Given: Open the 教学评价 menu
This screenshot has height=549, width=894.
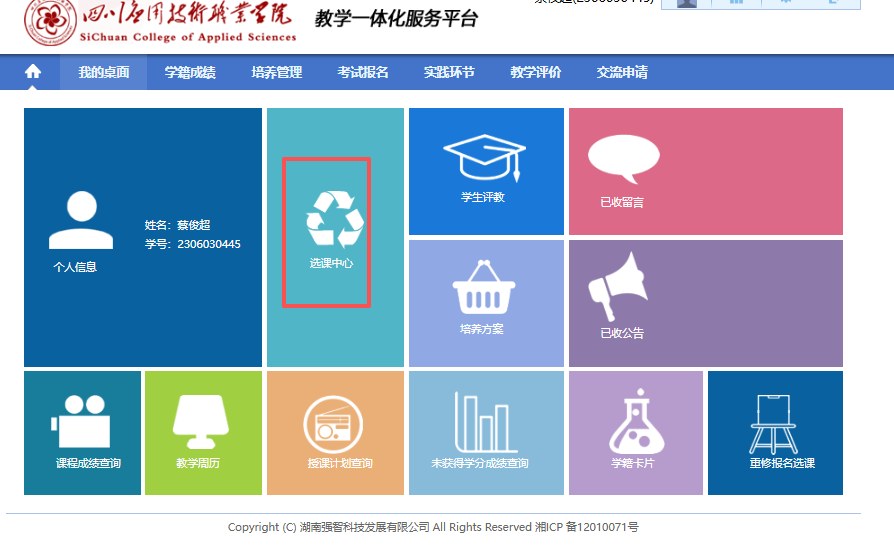Looking at the screenshot, I should point(535,72).
